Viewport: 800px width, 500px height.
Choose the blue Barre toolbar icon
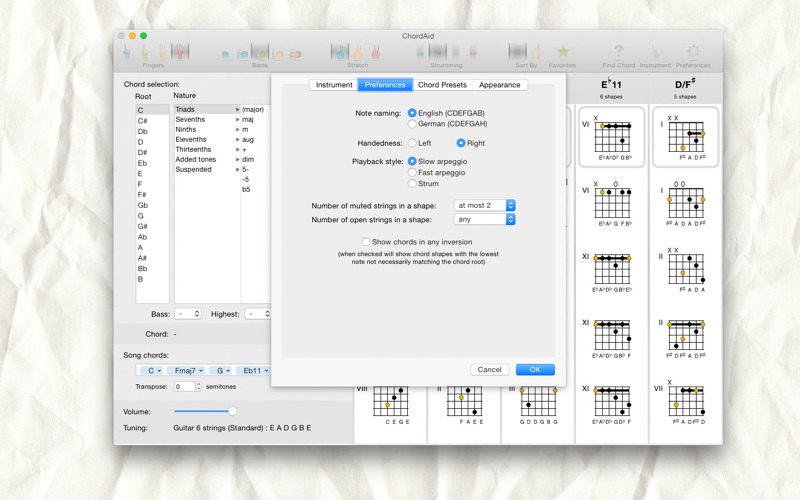[x=225, y=54]
